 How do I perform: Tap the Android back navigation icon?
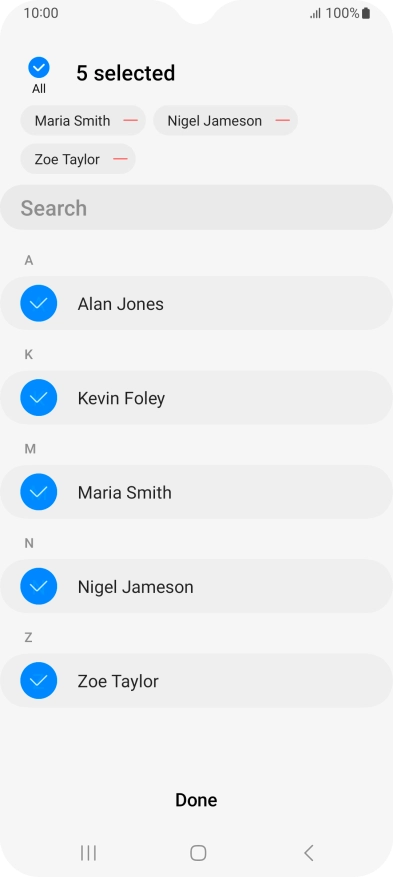pyautogui.click(x=309, y=853)
